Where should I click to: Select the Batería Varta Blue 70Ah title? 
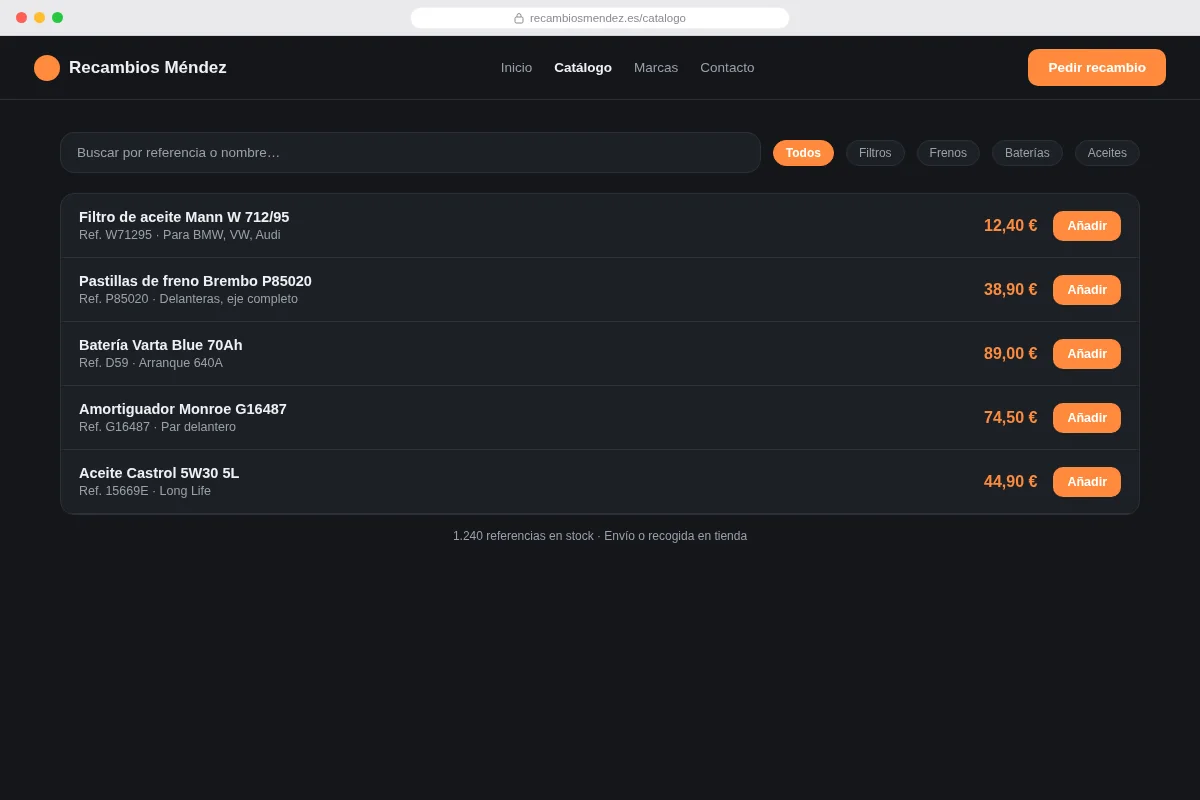point(161,345)
